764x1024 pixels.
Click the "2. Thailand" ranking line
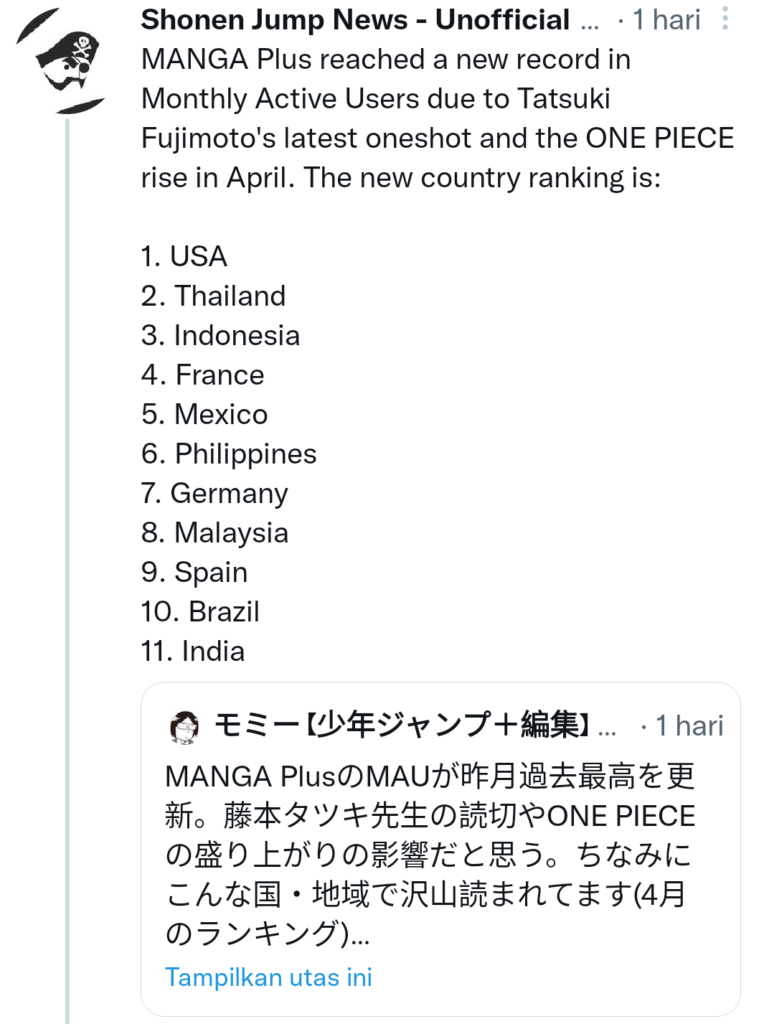coord(213,296)
